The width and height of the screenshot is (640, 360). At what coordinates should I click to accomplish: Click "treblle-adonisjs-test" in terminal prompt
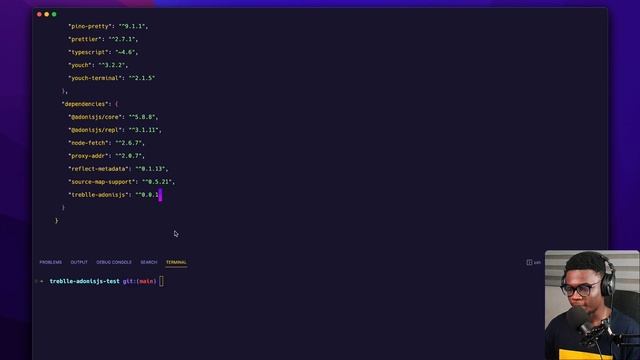tap(84, 281)
